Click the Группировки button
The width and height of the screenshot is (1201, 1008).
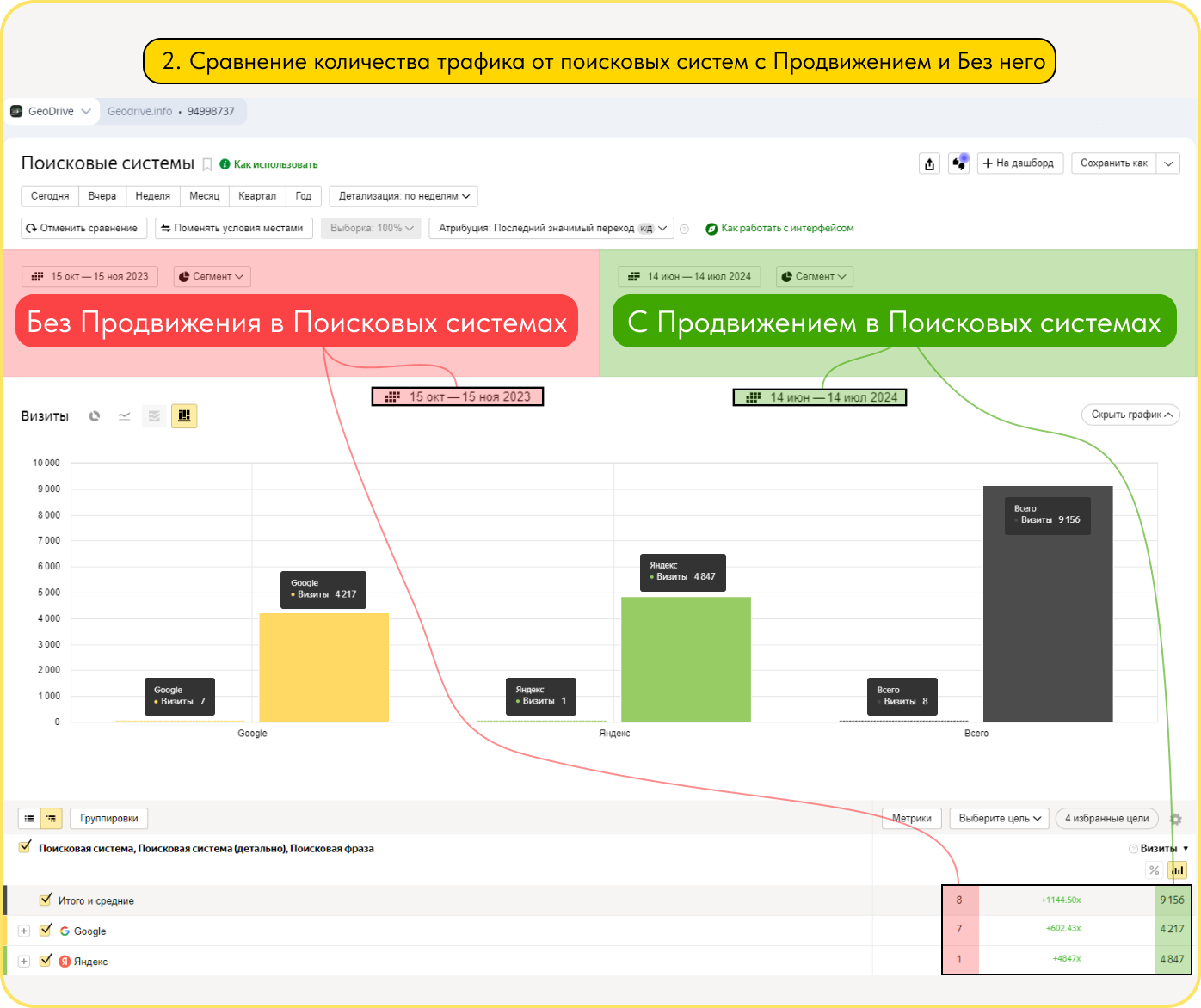click(109, 818)
